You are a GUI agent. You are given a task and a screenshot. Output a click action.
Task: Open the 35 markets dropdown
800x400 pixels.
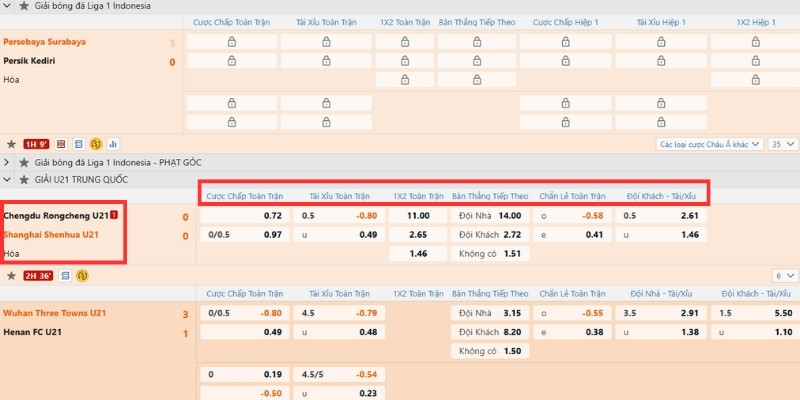click(x=783, y=144)
